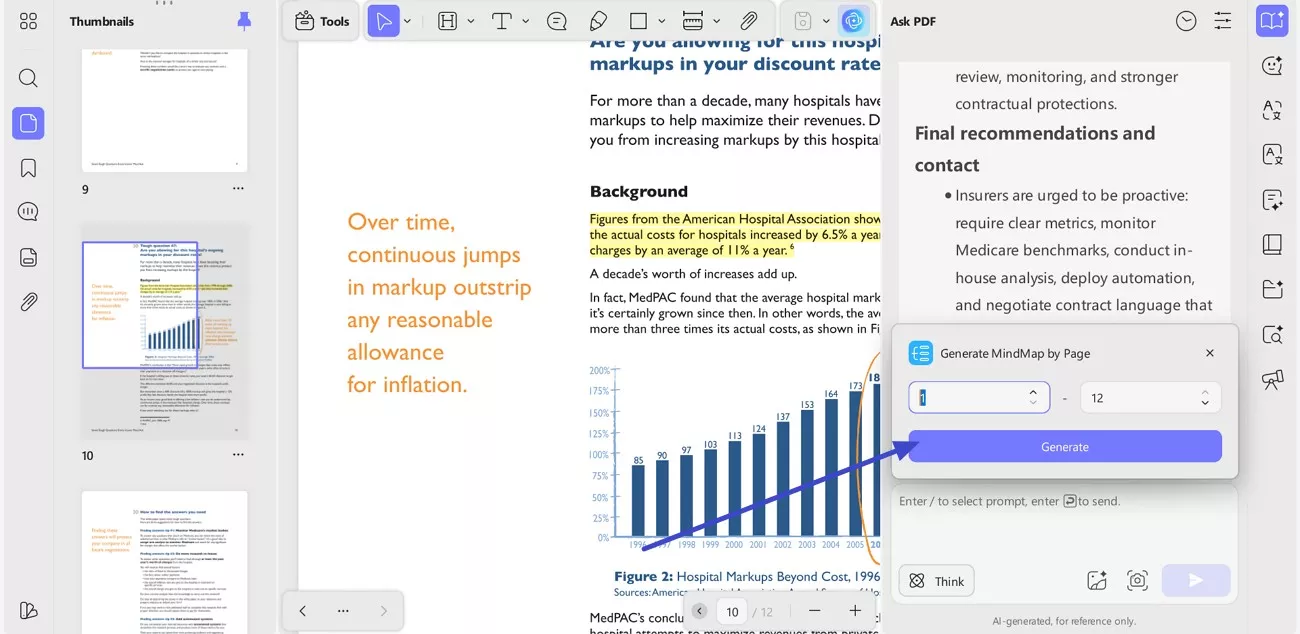The image size is (1300, 634).
Task: Click the prompt input field
Action: (1065, 501)
